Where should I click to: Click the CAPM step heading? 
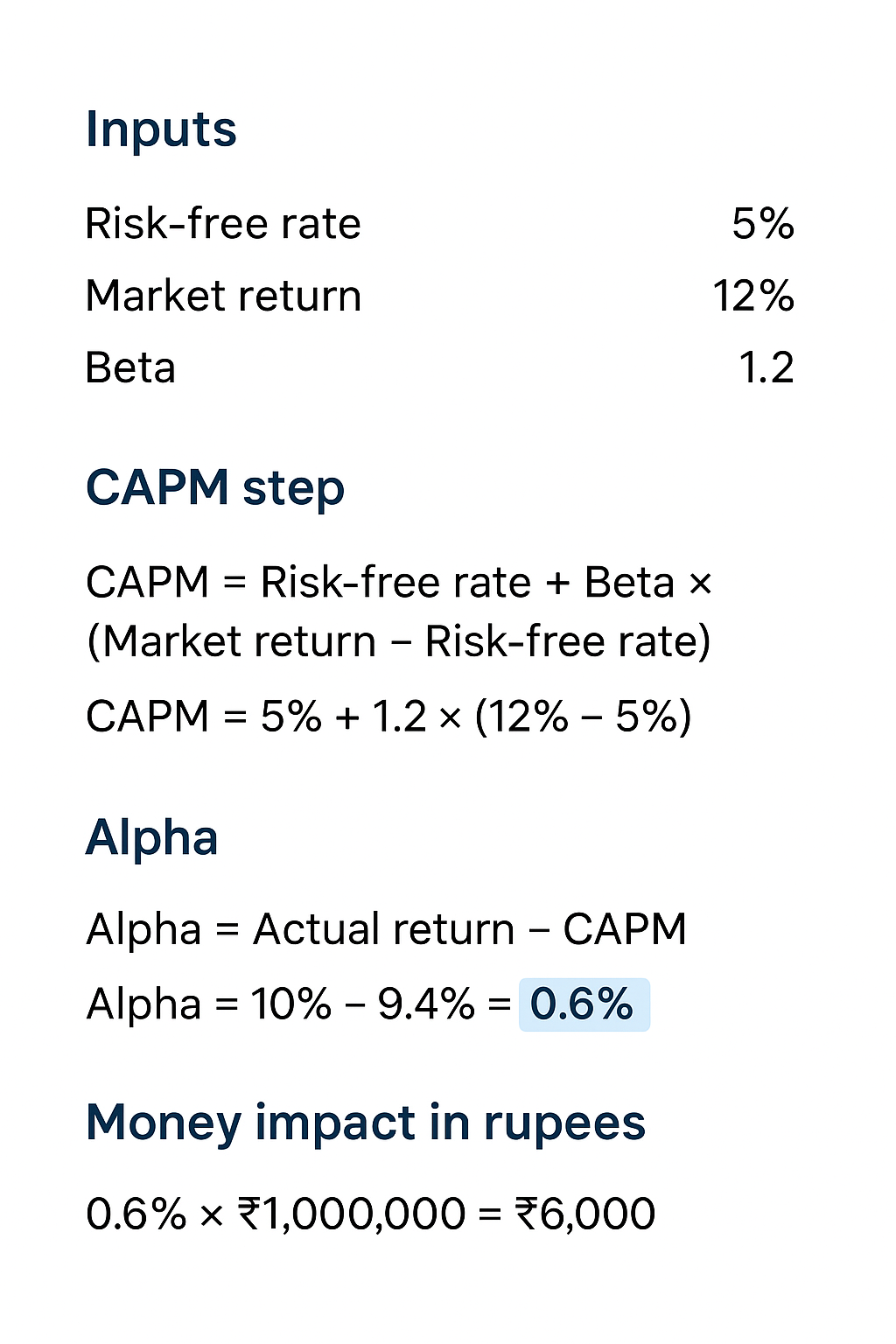[215, 488]
